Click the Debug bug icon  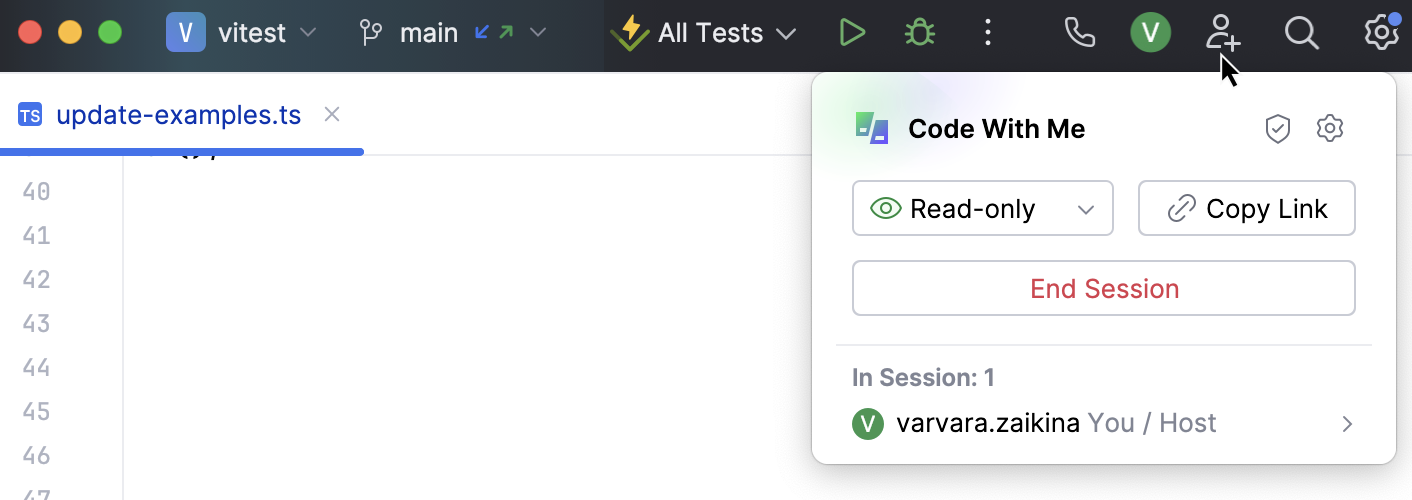pyautogui.click(x=919, y=33)
